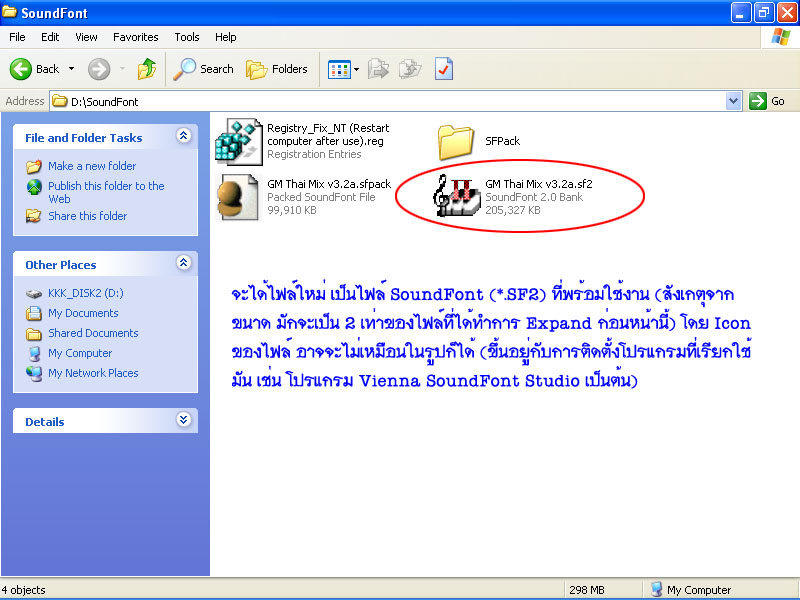Open the Tools menu
Viewport: 800px width, 600px height.
coord(187,37)
